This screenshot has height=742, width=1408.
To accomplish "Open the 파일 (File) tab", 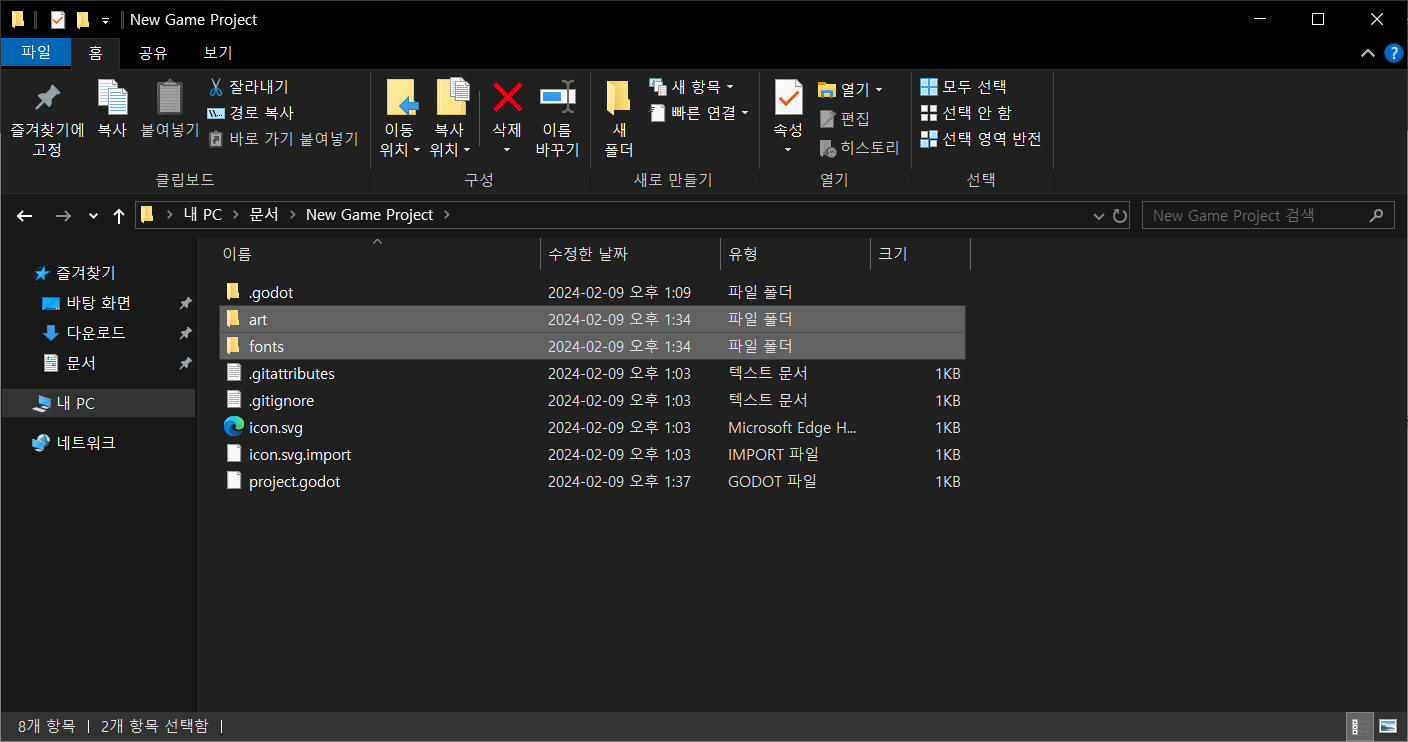I will [x=36, y=53].
